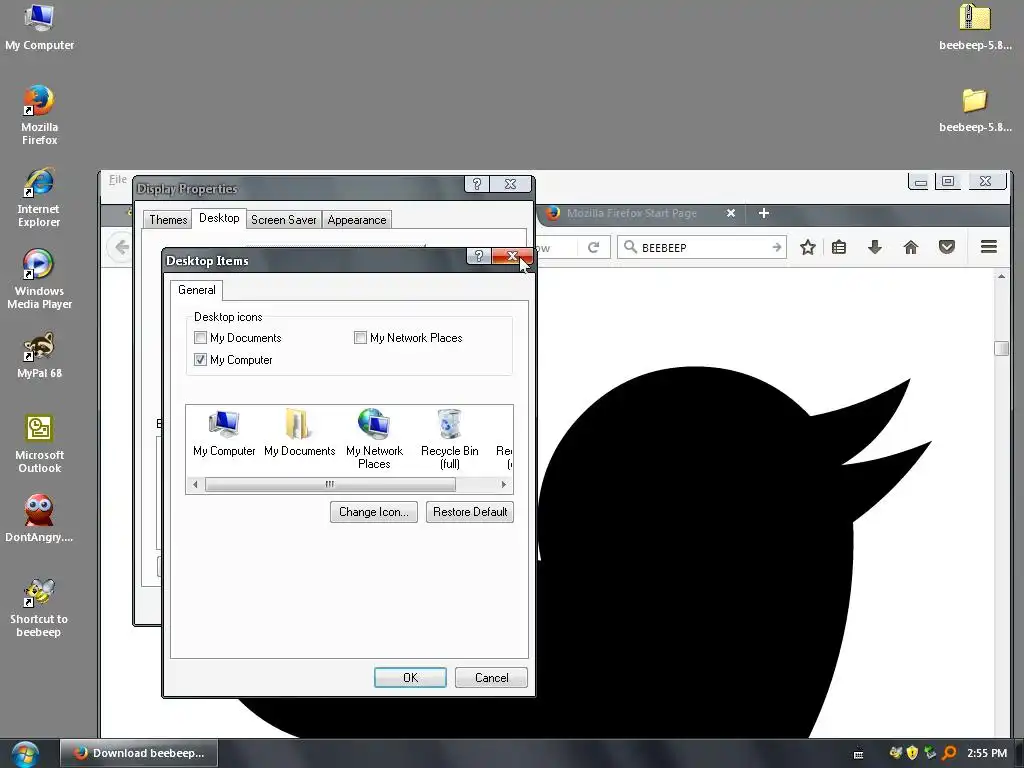Select My Computer icon in Desktop Items list

pyautogui.click(x=224, y=433)
